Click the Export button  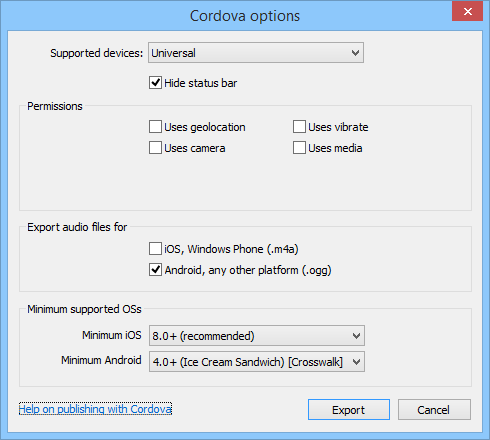click(349, 410)
